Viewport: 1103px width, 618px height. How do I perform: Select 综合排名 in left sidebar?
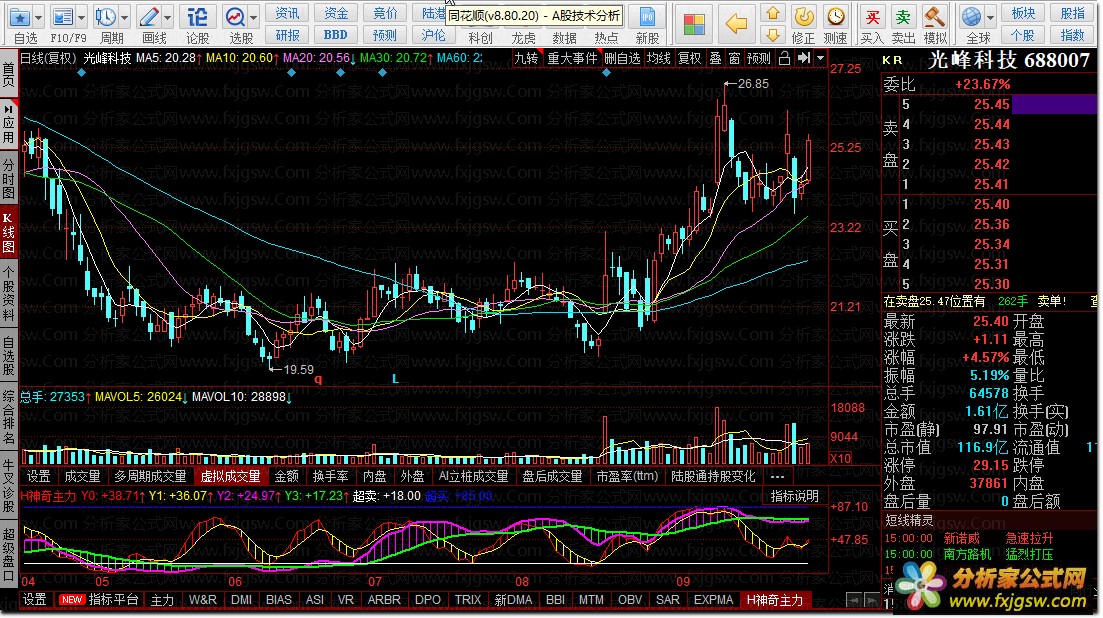pos(8,418)
